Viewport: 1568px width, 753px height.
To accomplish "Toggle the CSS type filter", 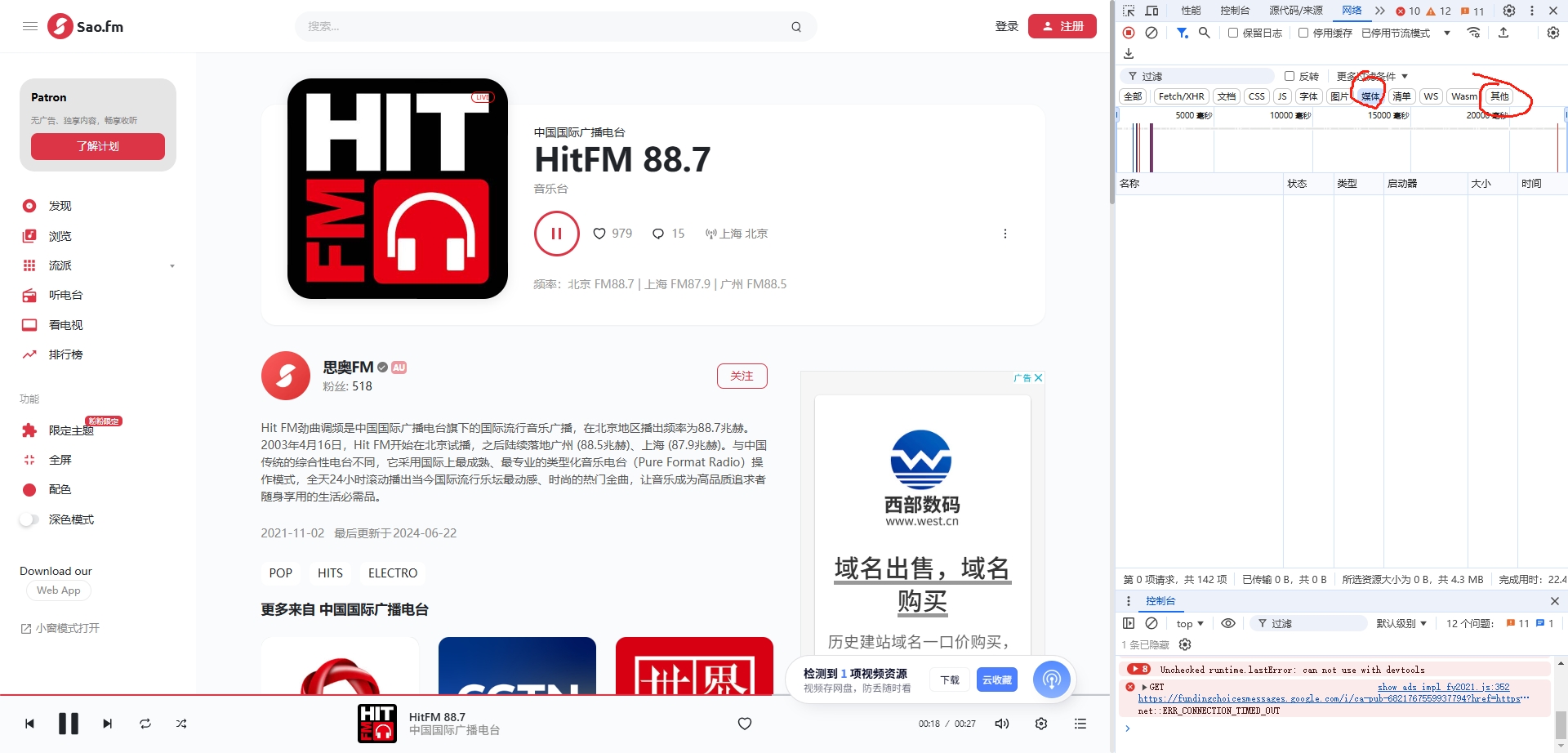I will (x=1257, y=96).
